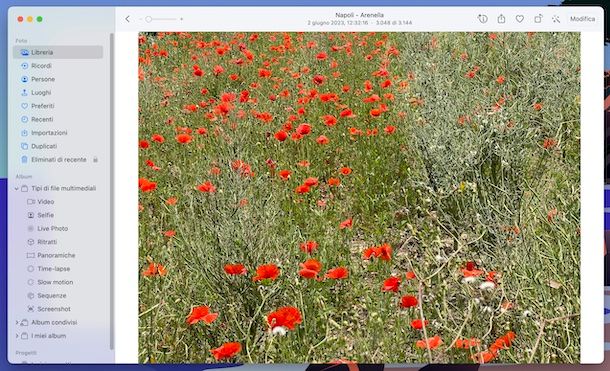Open Recenti in the sidebar
The image size is (610, 371).
click(58, 119)
